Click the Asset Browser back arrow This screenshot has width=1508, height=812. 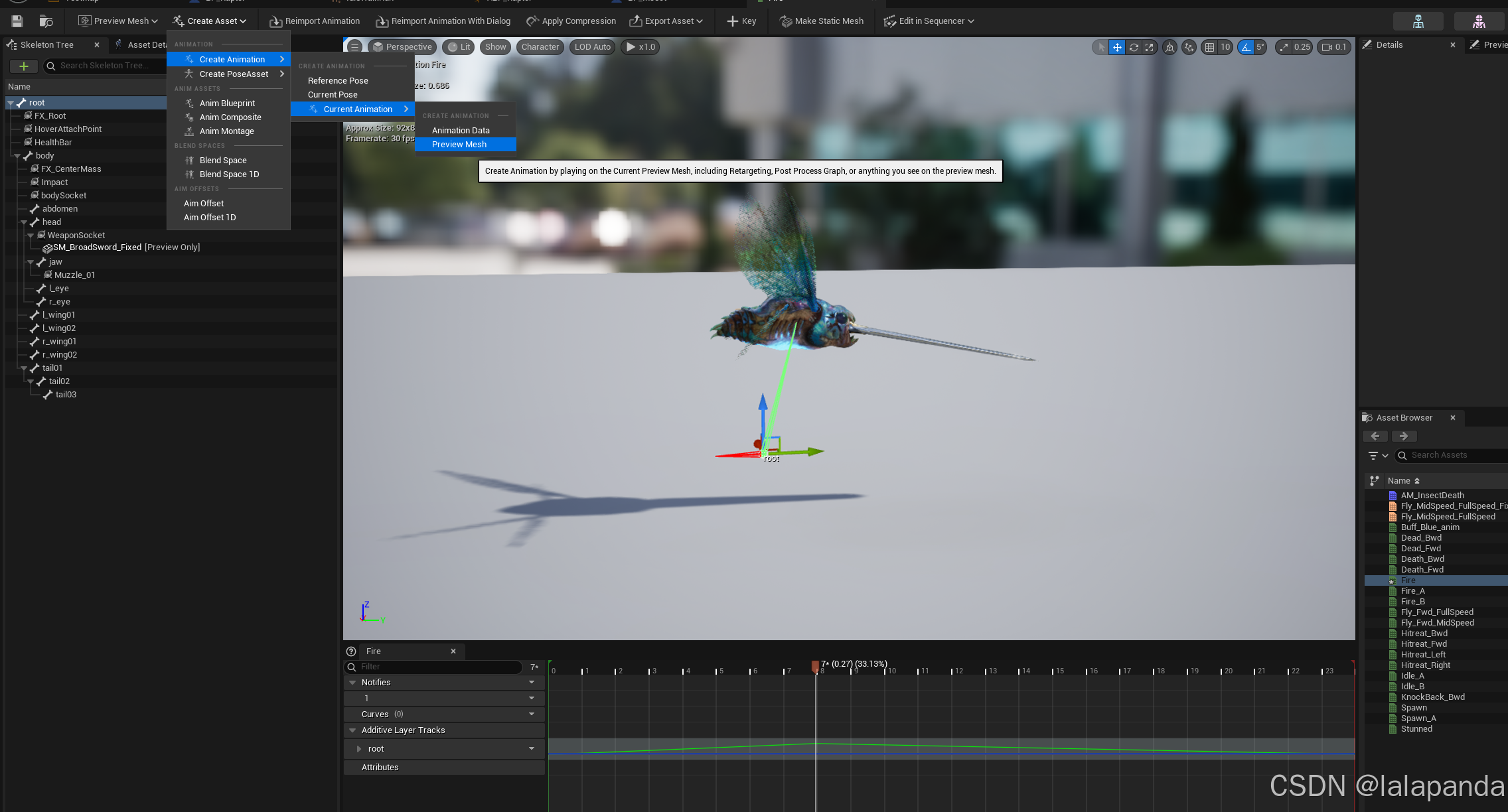pyautogui.click(x=1375, y=437)
